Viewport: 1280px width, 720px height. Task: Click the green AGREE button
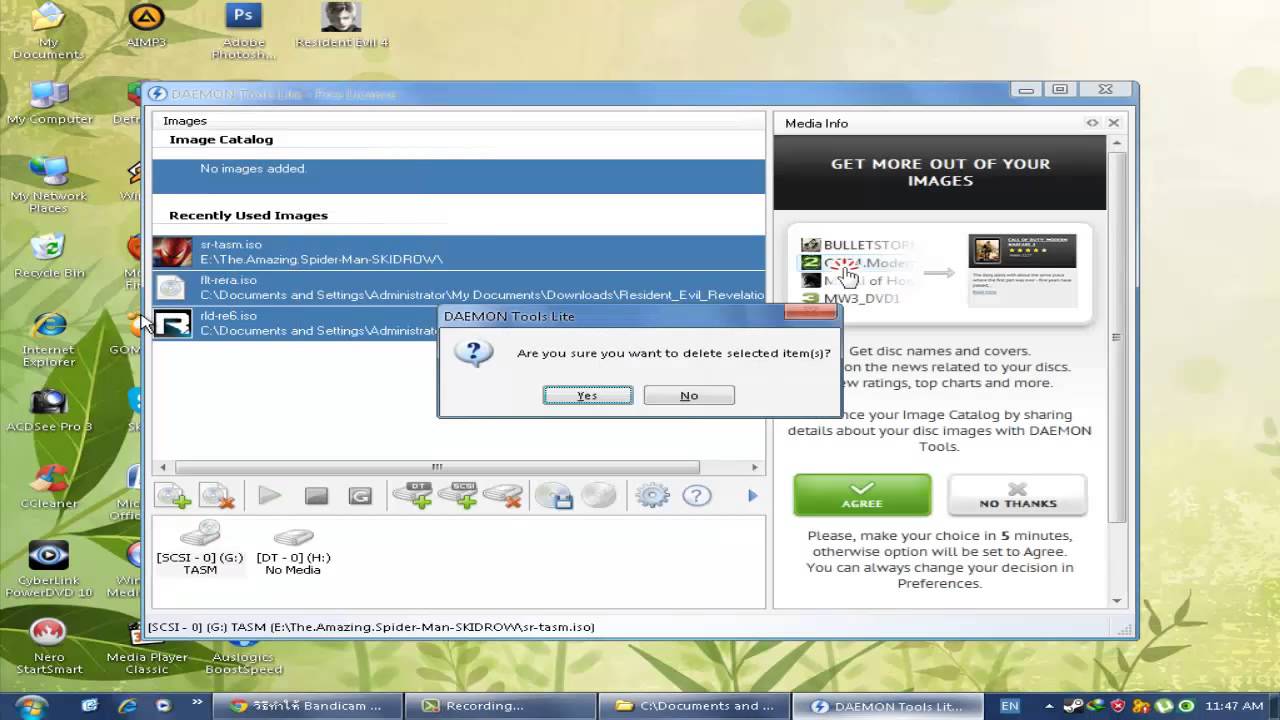pos(862,495)
